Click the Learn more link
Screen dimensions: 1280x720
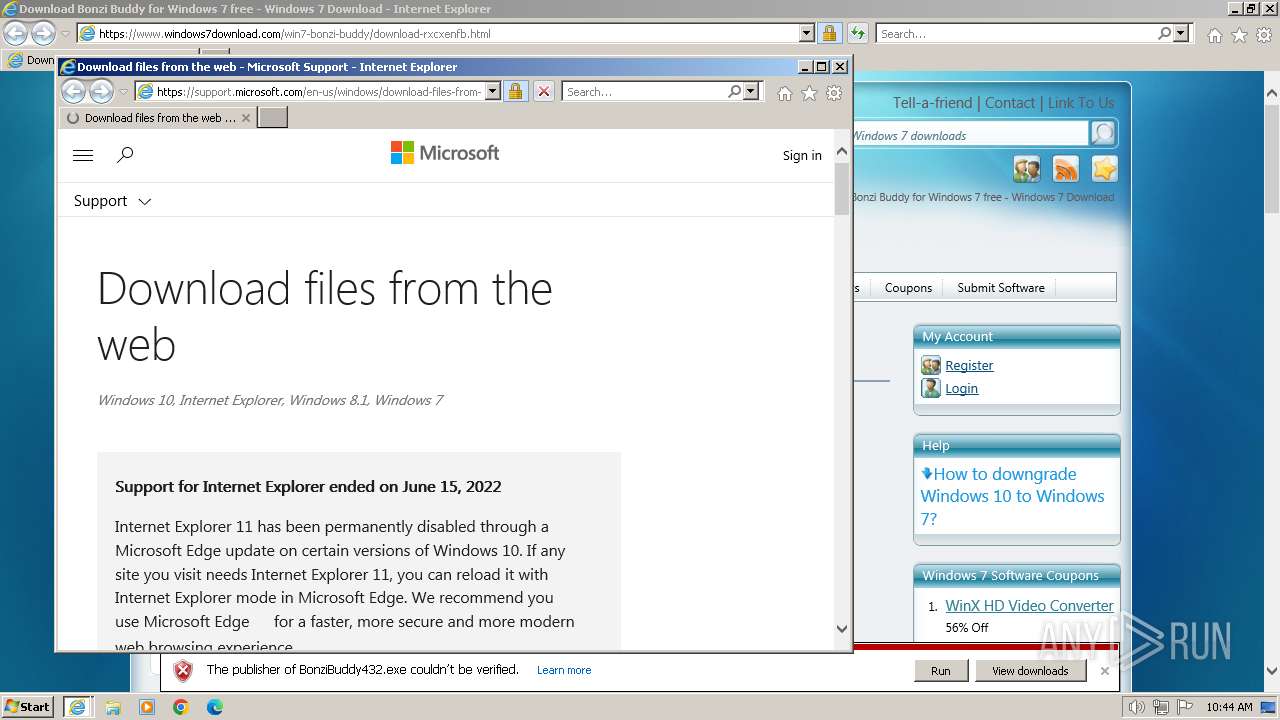(564, 670)
